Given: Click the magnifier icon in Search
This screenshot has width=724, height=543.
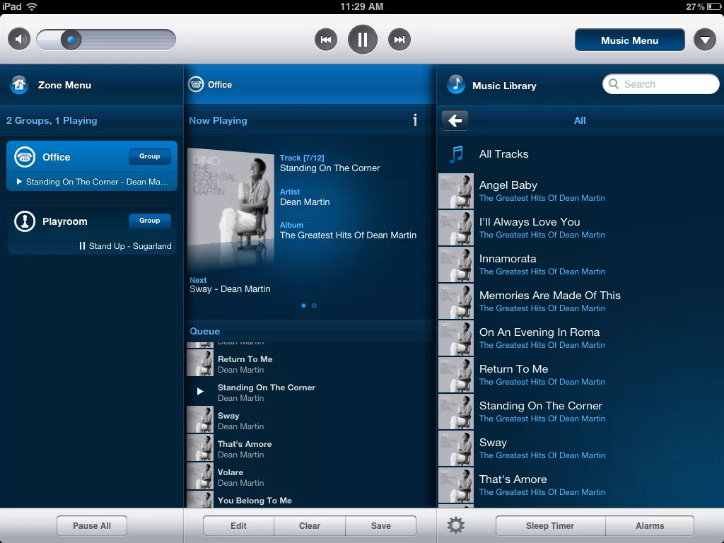Looking at the screenshot, I should [x=614, y=84].
